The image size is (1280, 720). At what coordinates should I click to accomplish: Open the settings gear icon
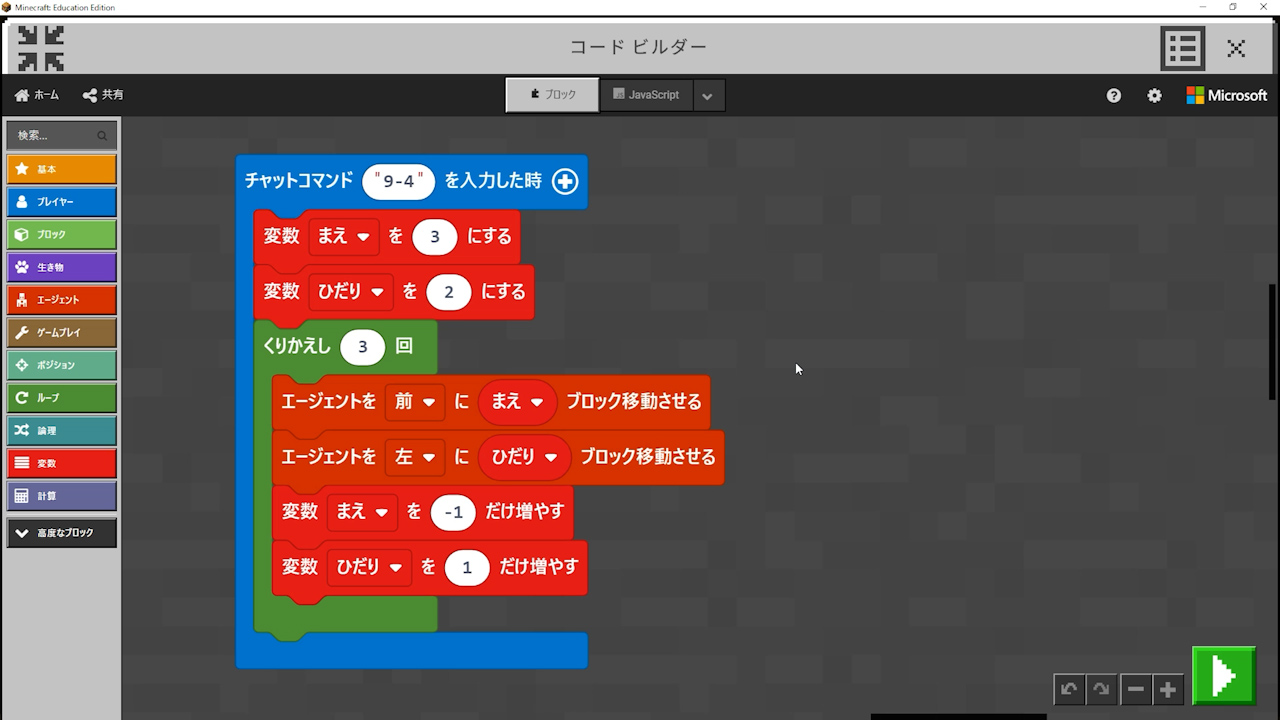pos(1154,96)
